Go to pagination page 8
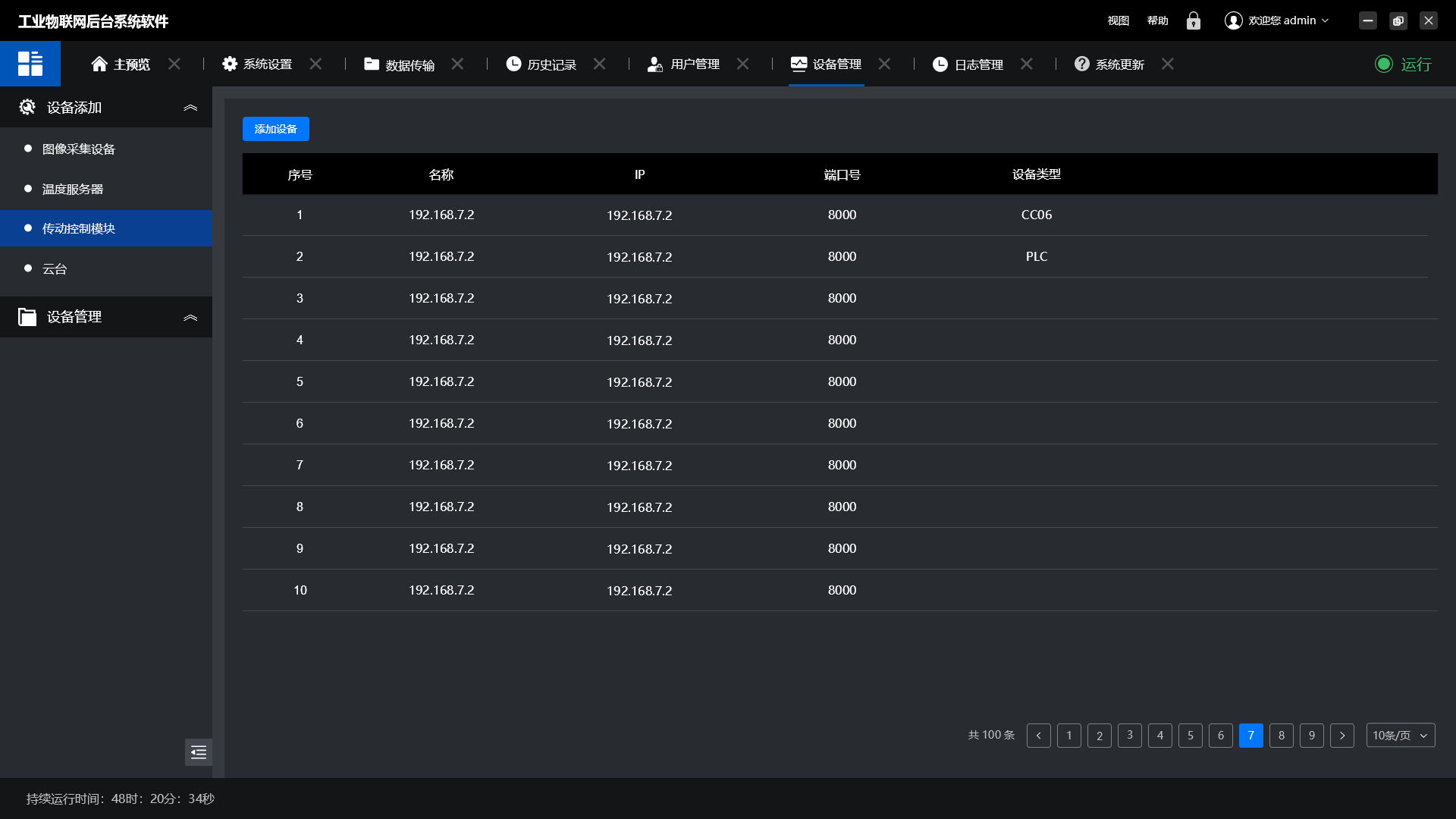 pos(1282,736)
